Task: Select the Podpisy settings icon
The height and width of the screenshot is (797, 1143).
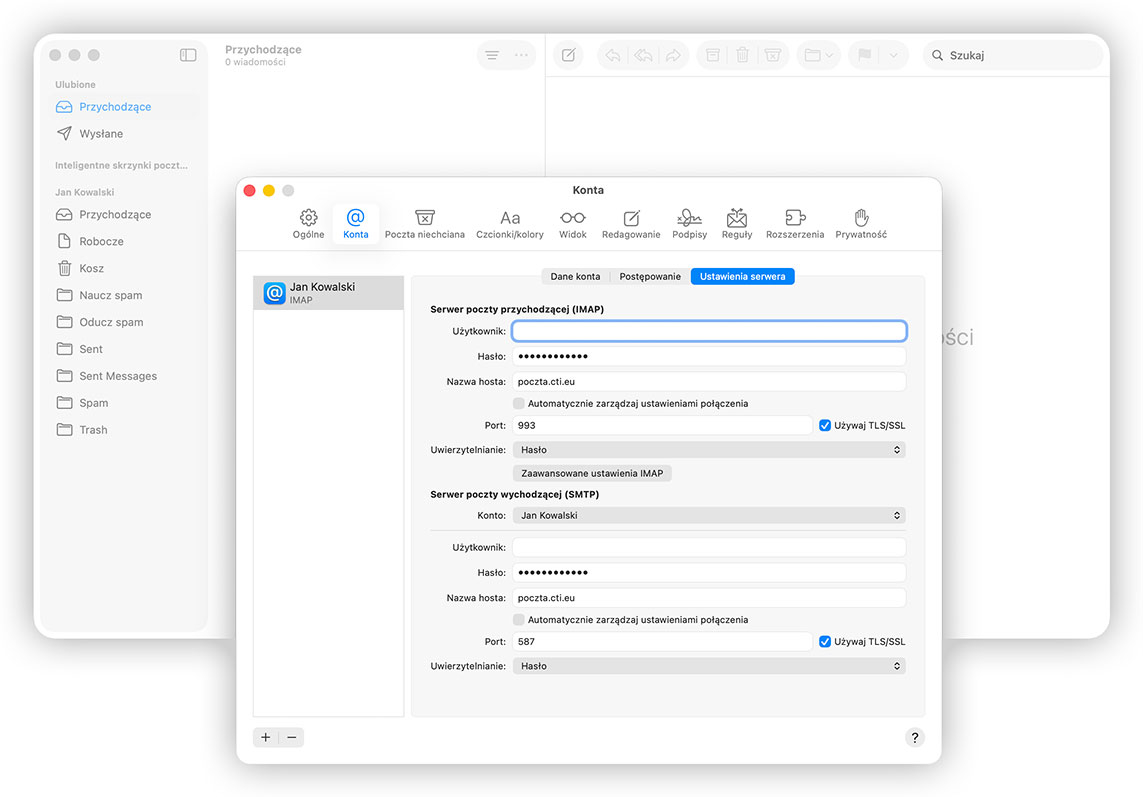Action: click(x=688, y=222)
